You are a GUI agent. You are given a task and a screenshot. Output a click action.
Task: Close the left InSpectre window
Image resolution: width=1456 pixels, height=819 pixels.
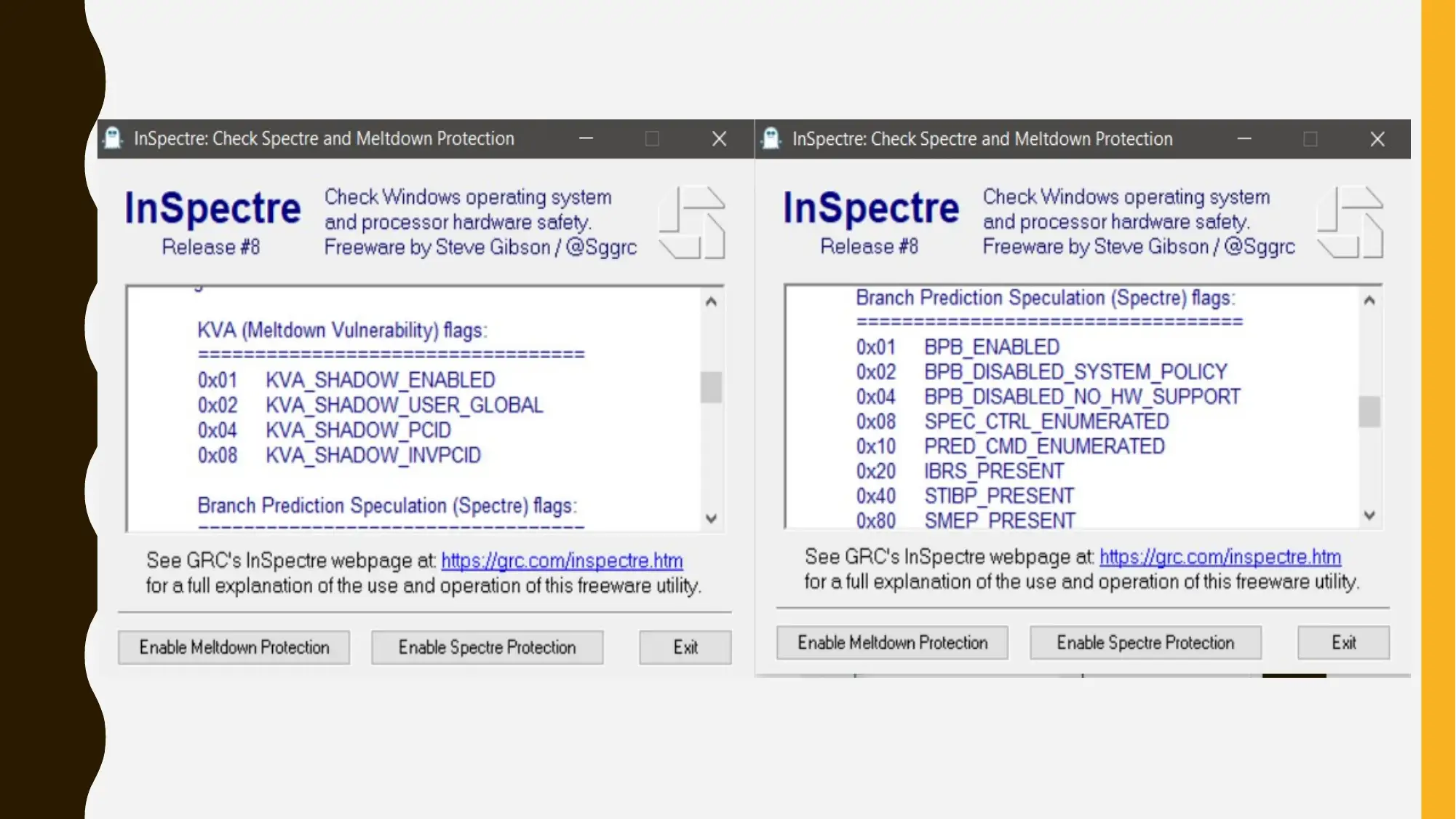[719, 138]
